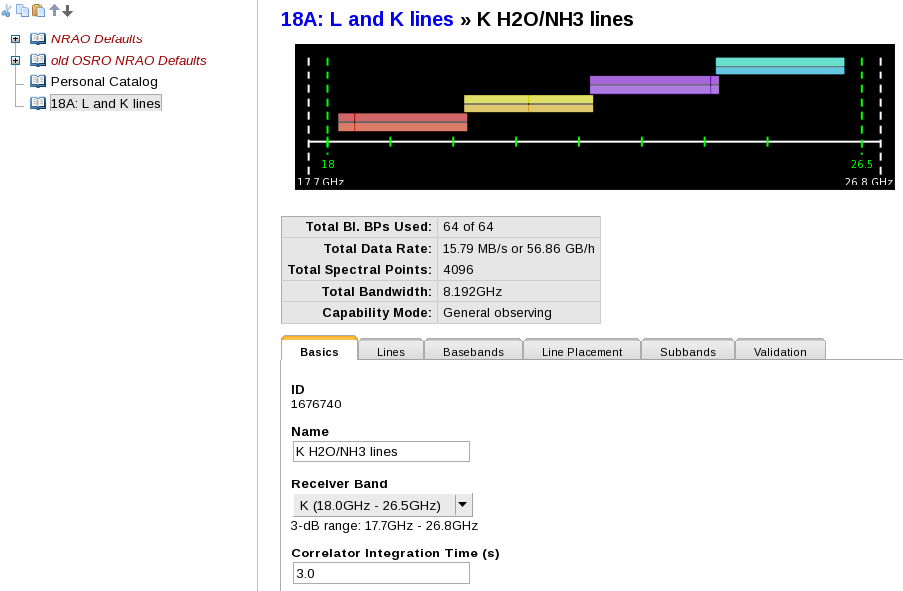Viewport: 903px width, 591px height.
Task: Expand the NRAO Defaults tree node
Action: pyautogui.click(x=15, y=39)
